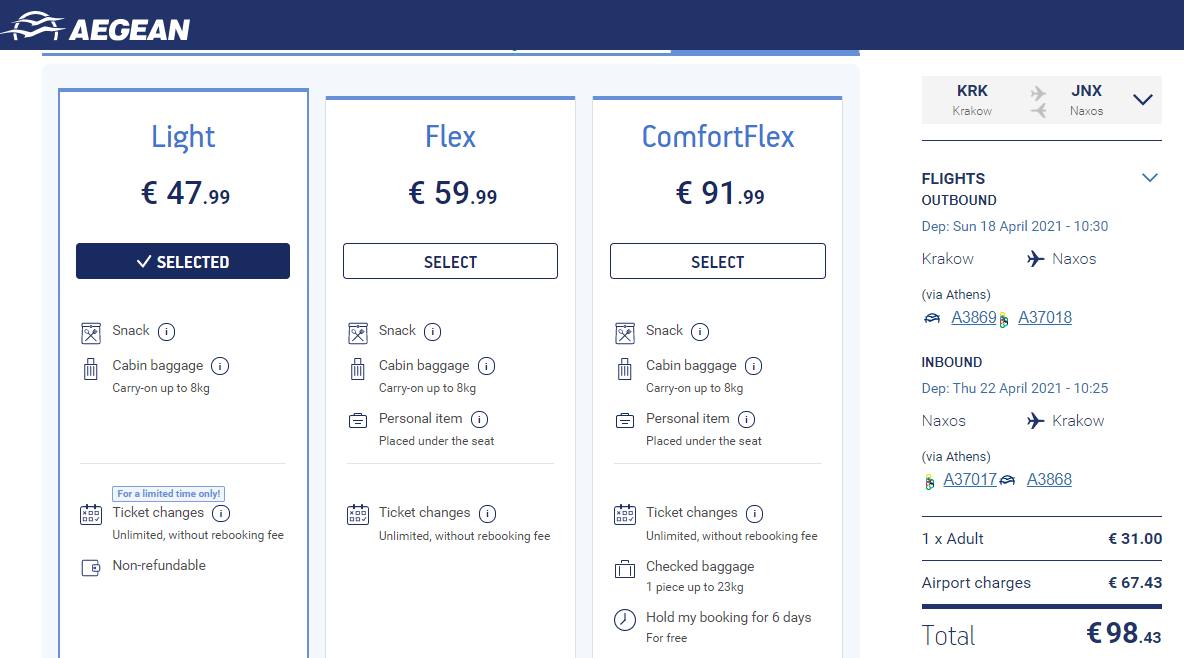Click the Light fare card title
Screen dimensions: 1184x658
[x=183, y=137]
